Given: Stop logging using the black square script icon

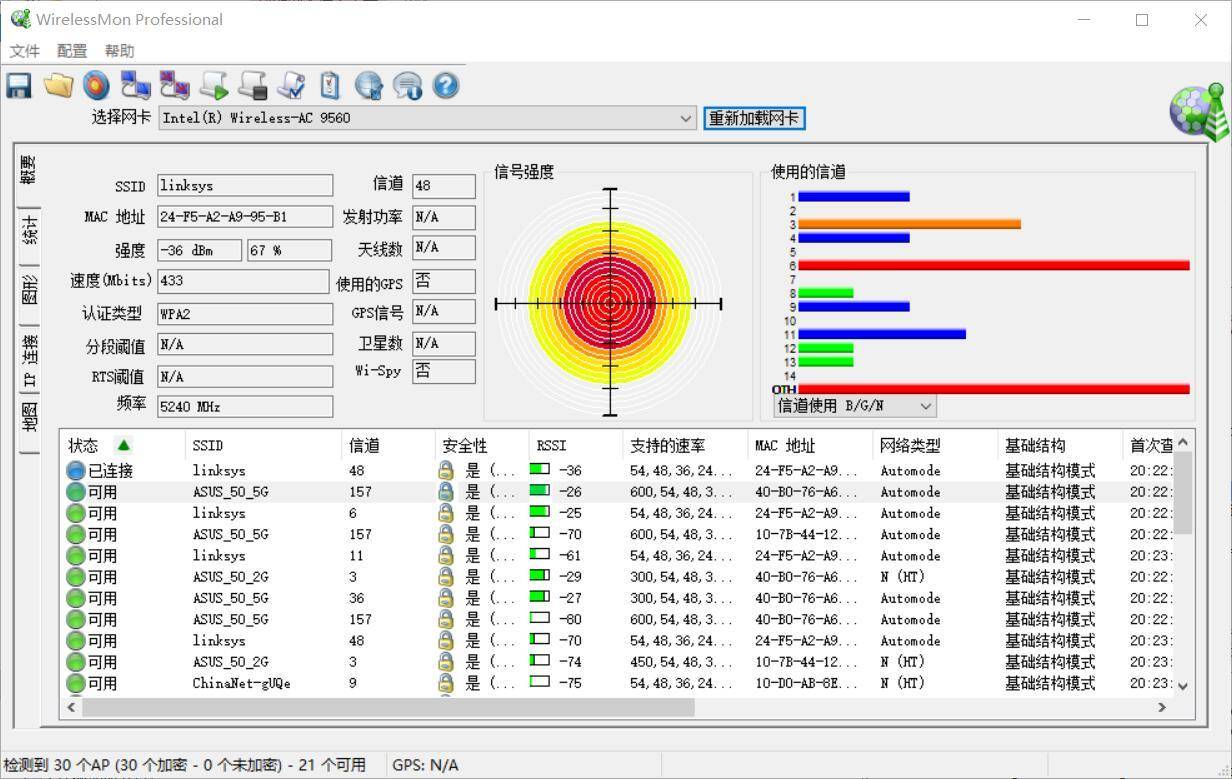Looking at the screenshot, I should (252, 85).
